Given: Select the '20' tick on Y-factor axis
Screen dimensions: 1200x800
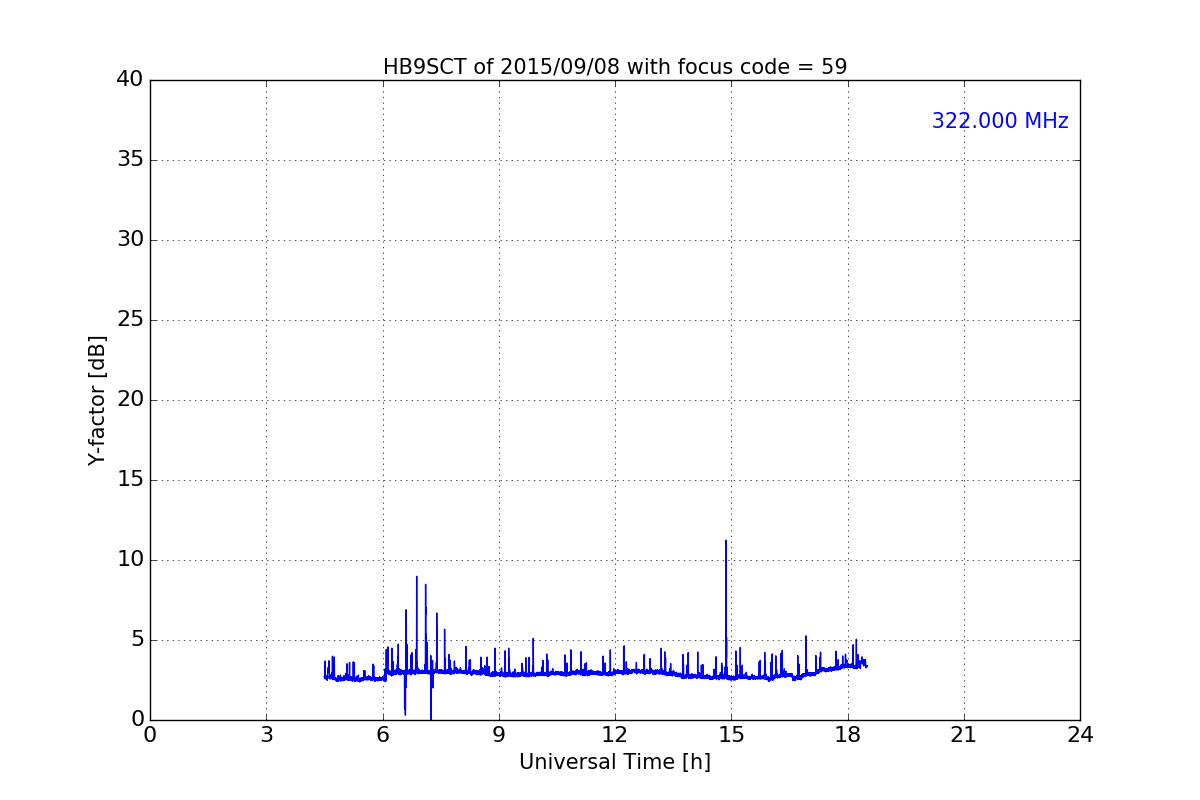Looking at the screenshot, I should pyautogui.click(x=130, y=400).
